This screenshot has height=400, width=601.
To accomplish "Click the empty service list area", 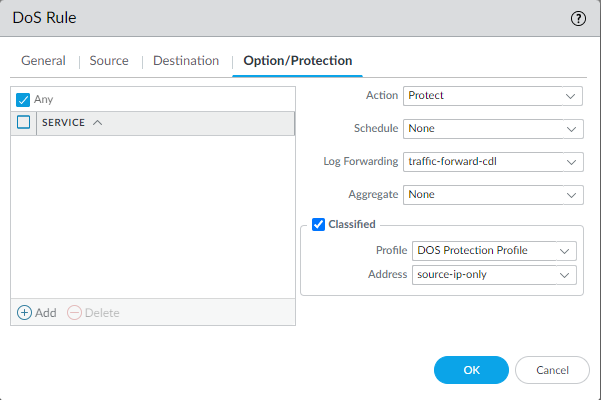I will coord(153,215).
